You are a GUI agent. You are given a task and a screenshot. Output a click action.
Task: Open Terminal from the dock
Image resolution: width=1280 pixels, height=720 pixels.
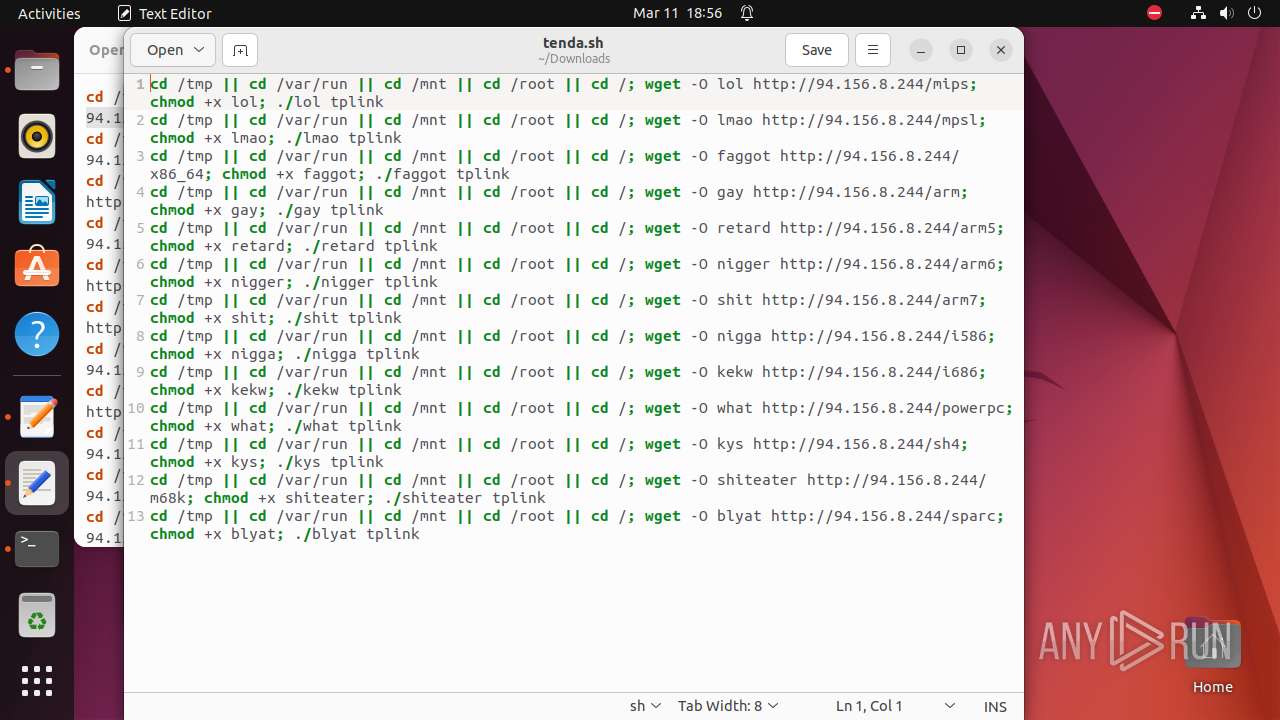pos(37,549)
